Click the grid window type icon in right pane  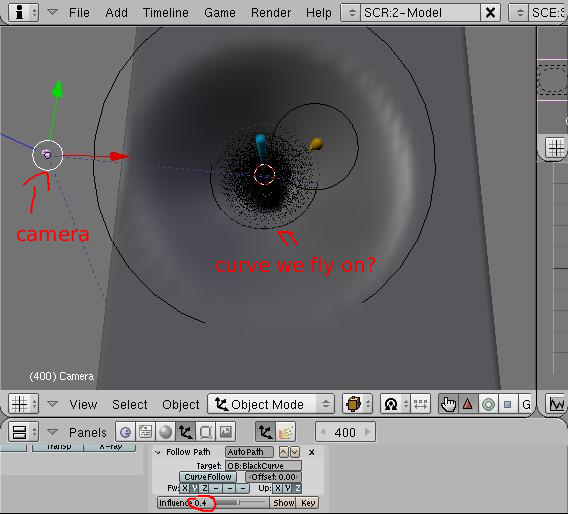[556, 148]
